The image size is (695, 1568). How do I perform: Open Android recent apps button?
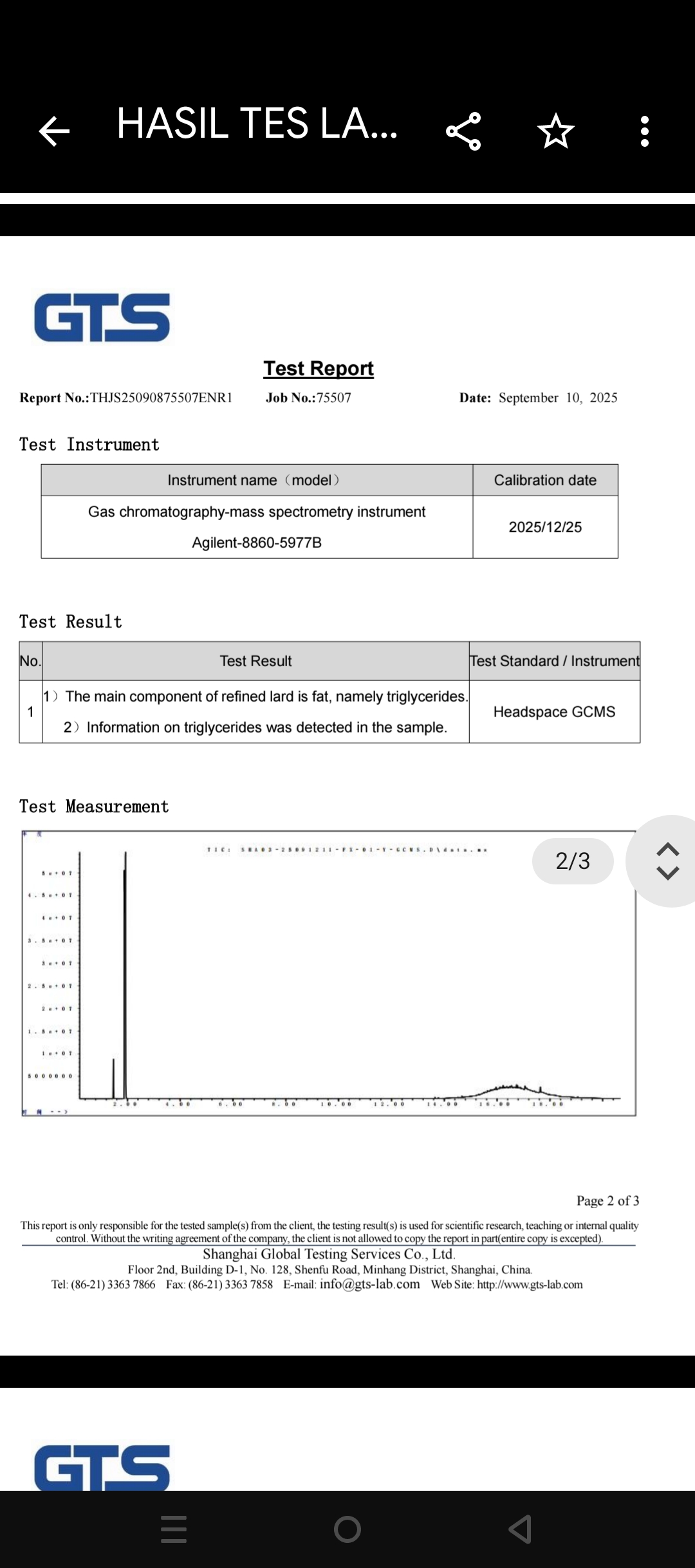(174, 1529)
